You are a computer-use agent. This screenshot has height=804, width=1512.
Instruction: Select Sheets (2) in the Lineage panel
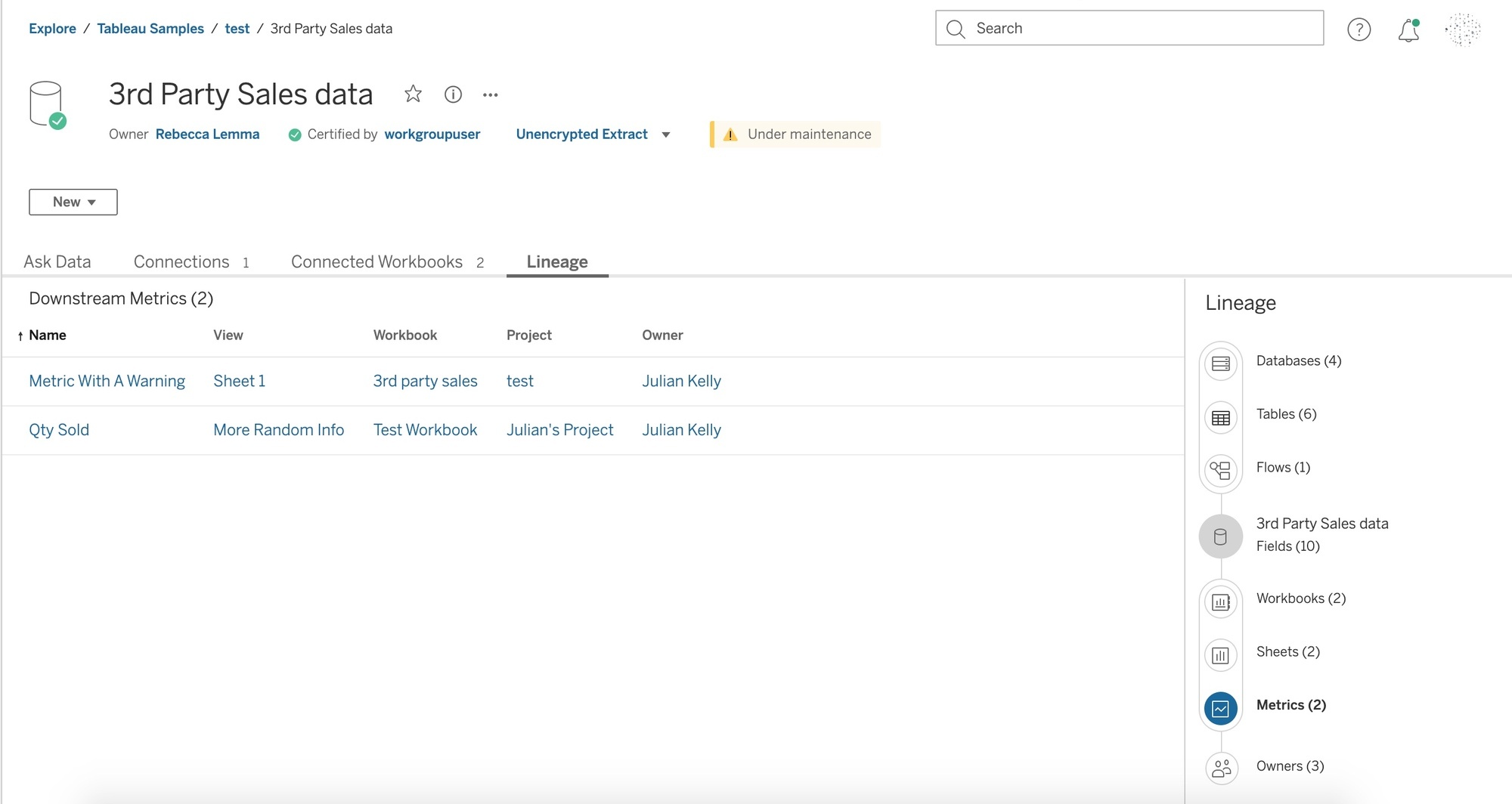1287,652
